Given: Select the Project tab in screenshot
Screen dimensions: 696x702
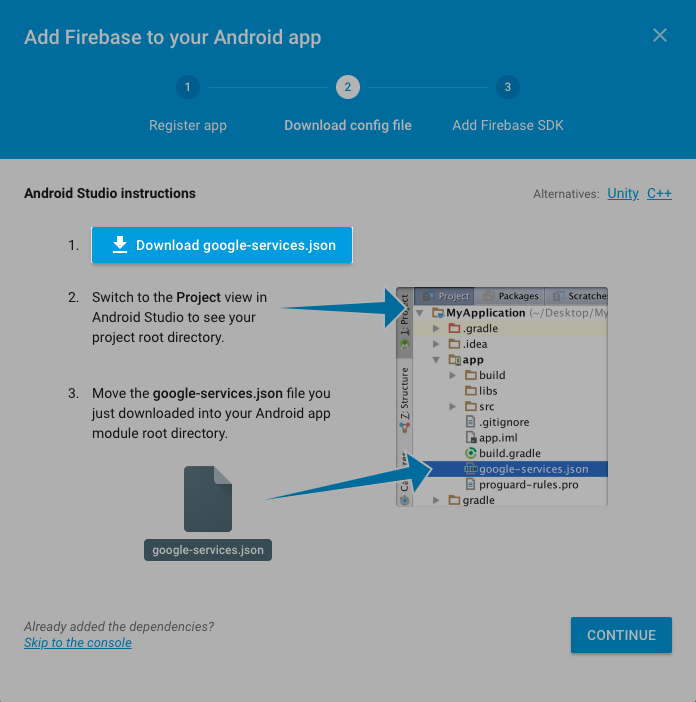Looking at the screenshot, I should coord(445,296).
